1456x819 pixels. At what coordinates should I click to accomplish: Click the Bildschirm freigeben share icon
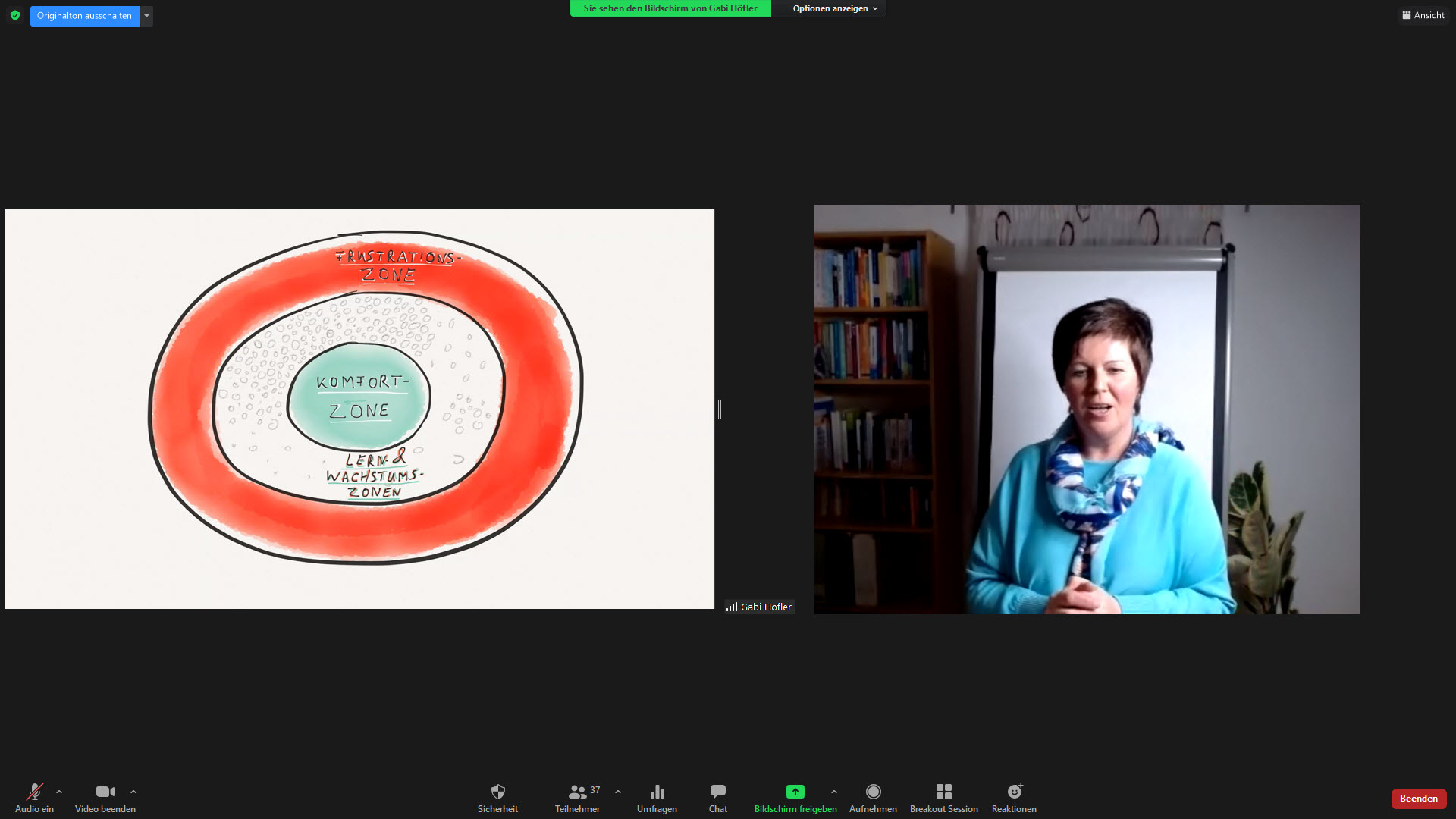(795, 792)
